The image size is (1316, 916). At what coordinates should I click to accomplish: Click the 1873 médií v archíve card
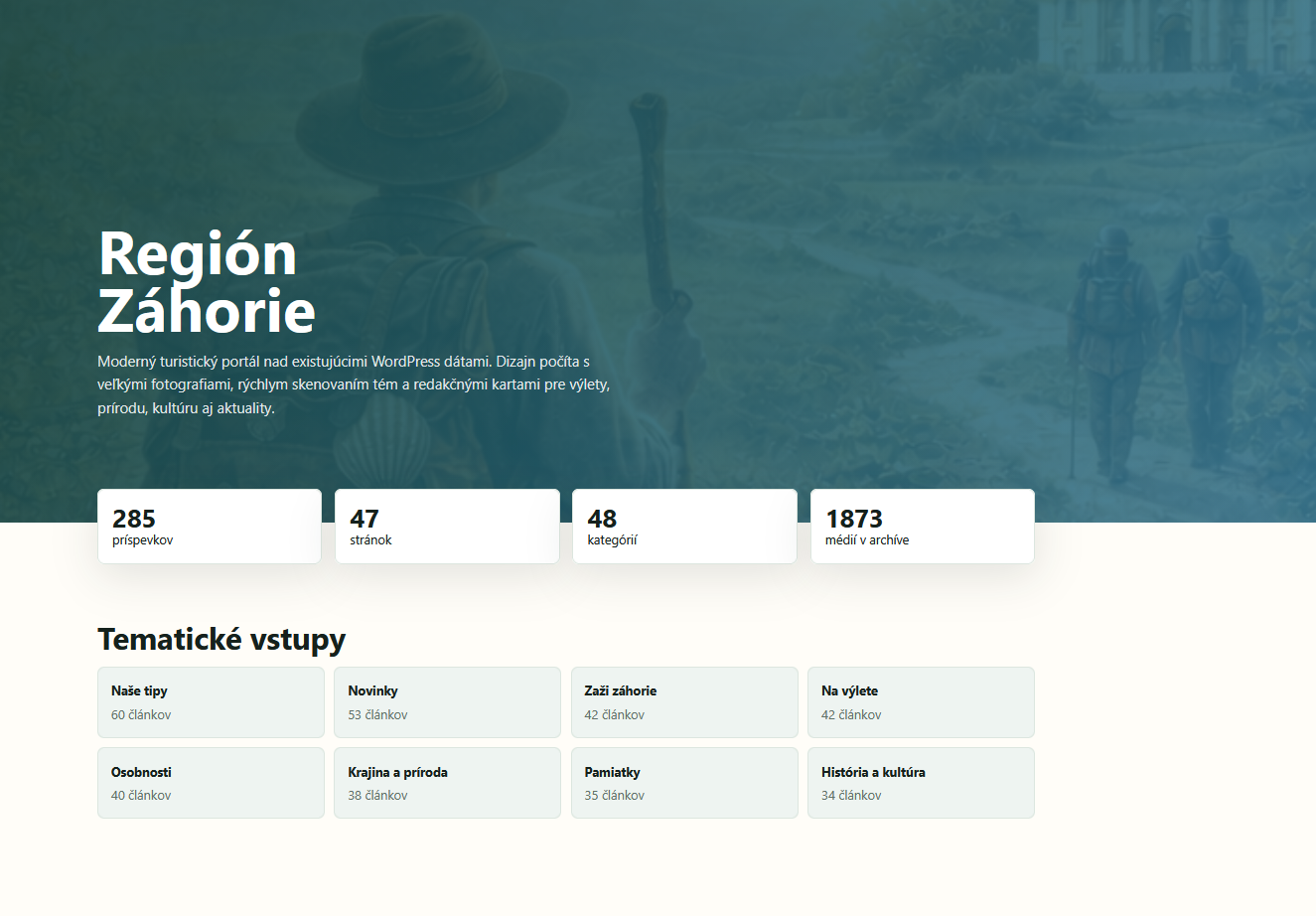coord(923,527)
